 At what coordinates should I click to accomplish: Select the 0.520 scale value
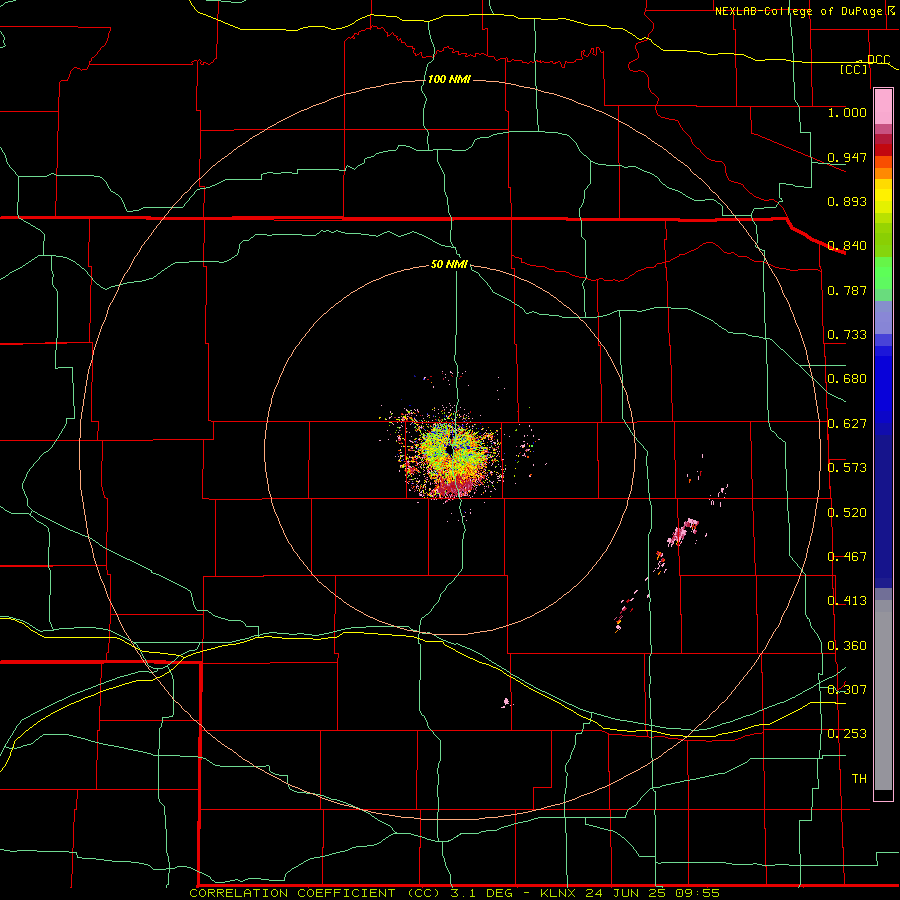(x=847, y=513)
